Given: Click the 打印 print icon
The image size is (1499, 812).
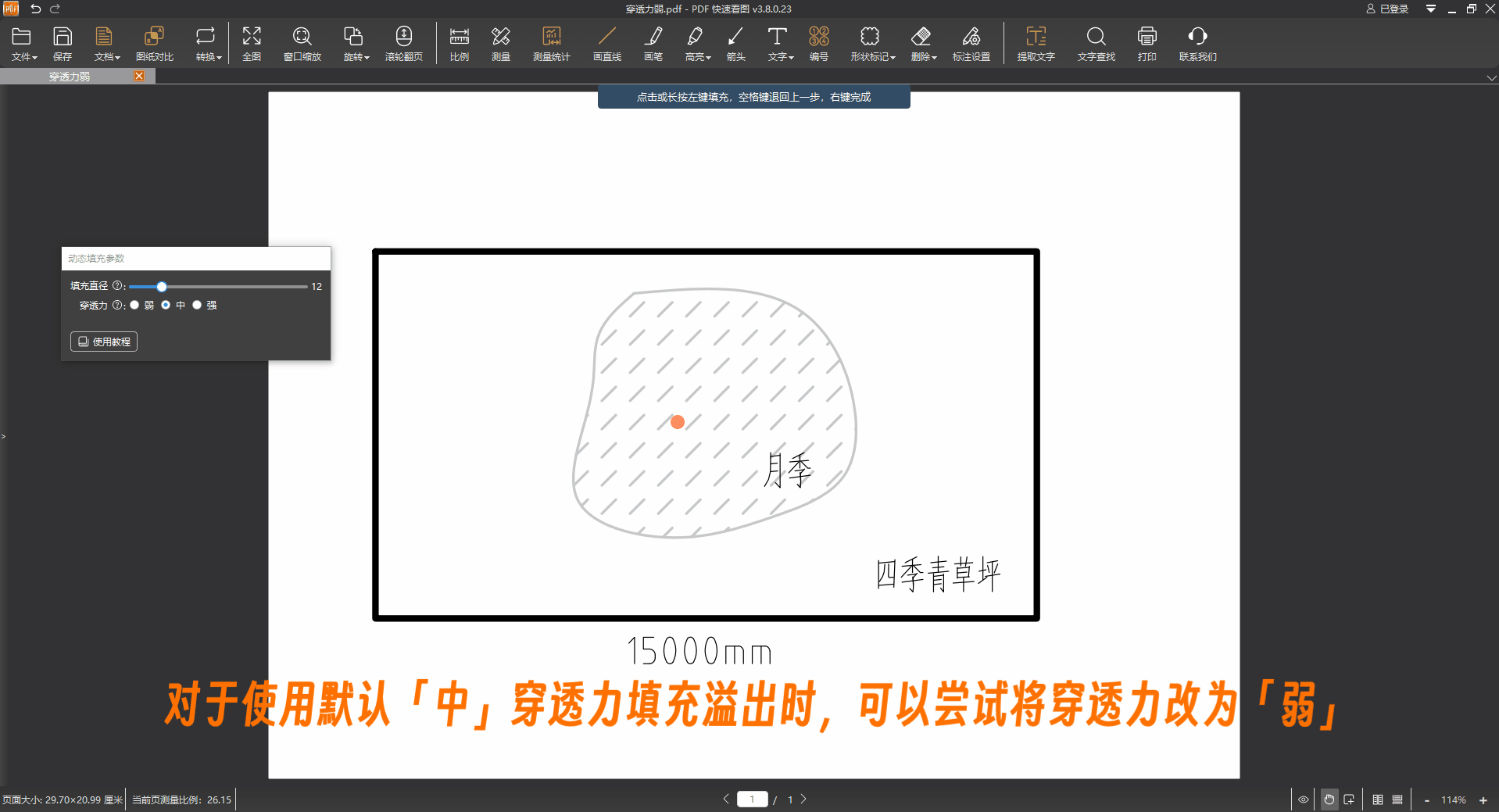Looking at the screenshot, I should (1147, 44).
